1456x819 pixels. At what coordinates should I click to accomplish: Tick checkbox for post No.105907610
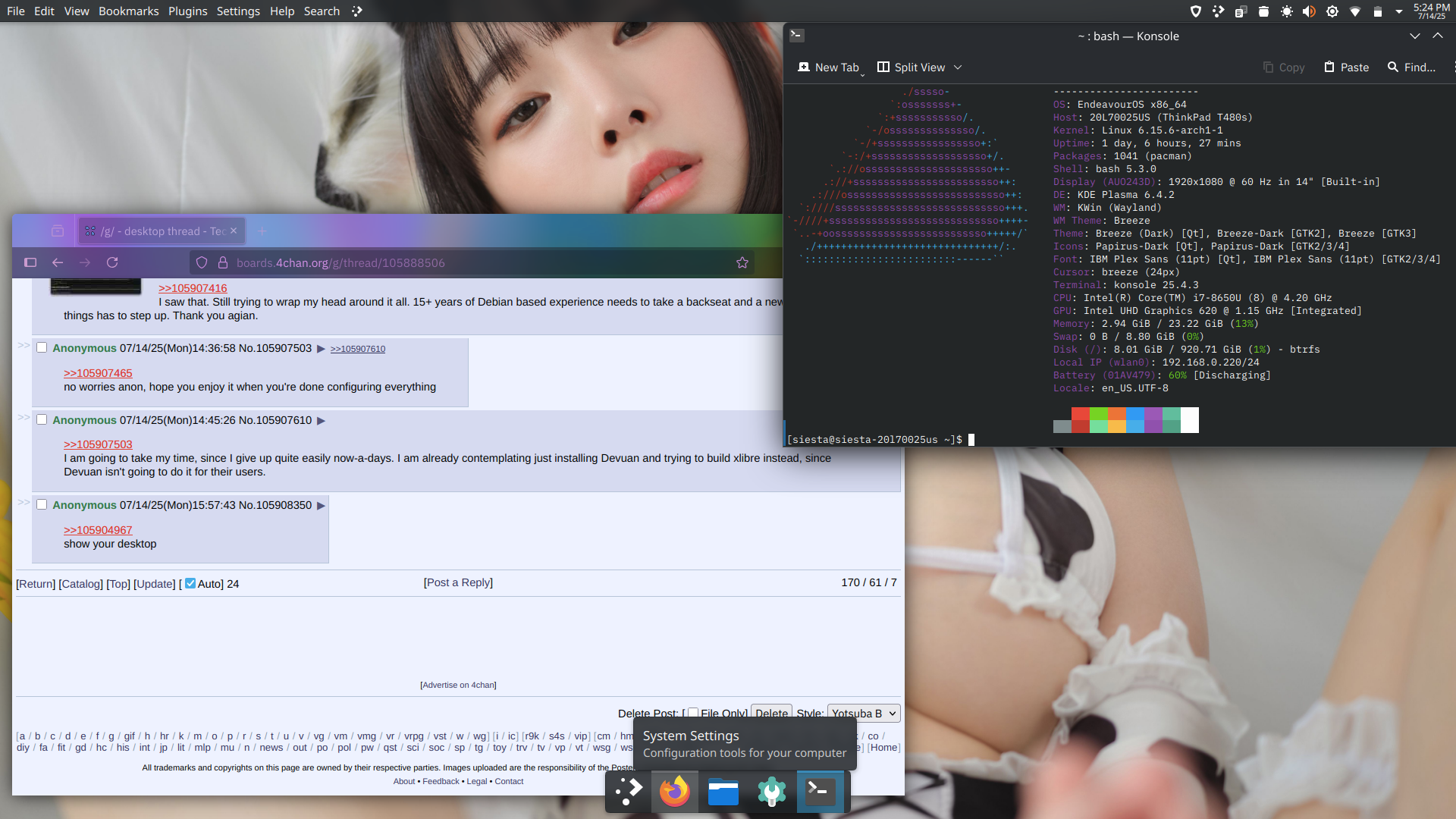tap(42, 419)
